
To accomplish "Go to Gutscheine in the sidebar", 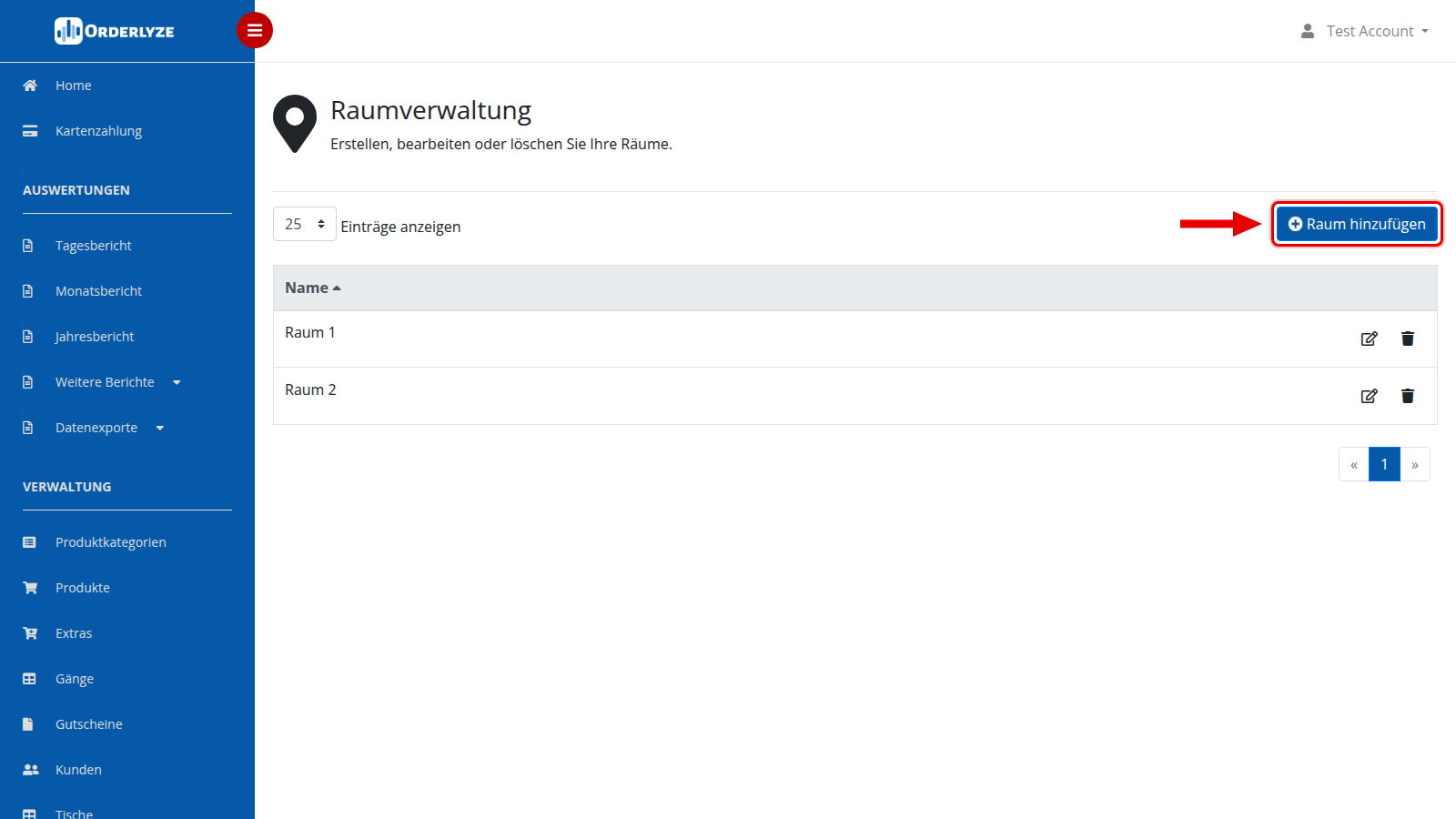I will point(89,724).
